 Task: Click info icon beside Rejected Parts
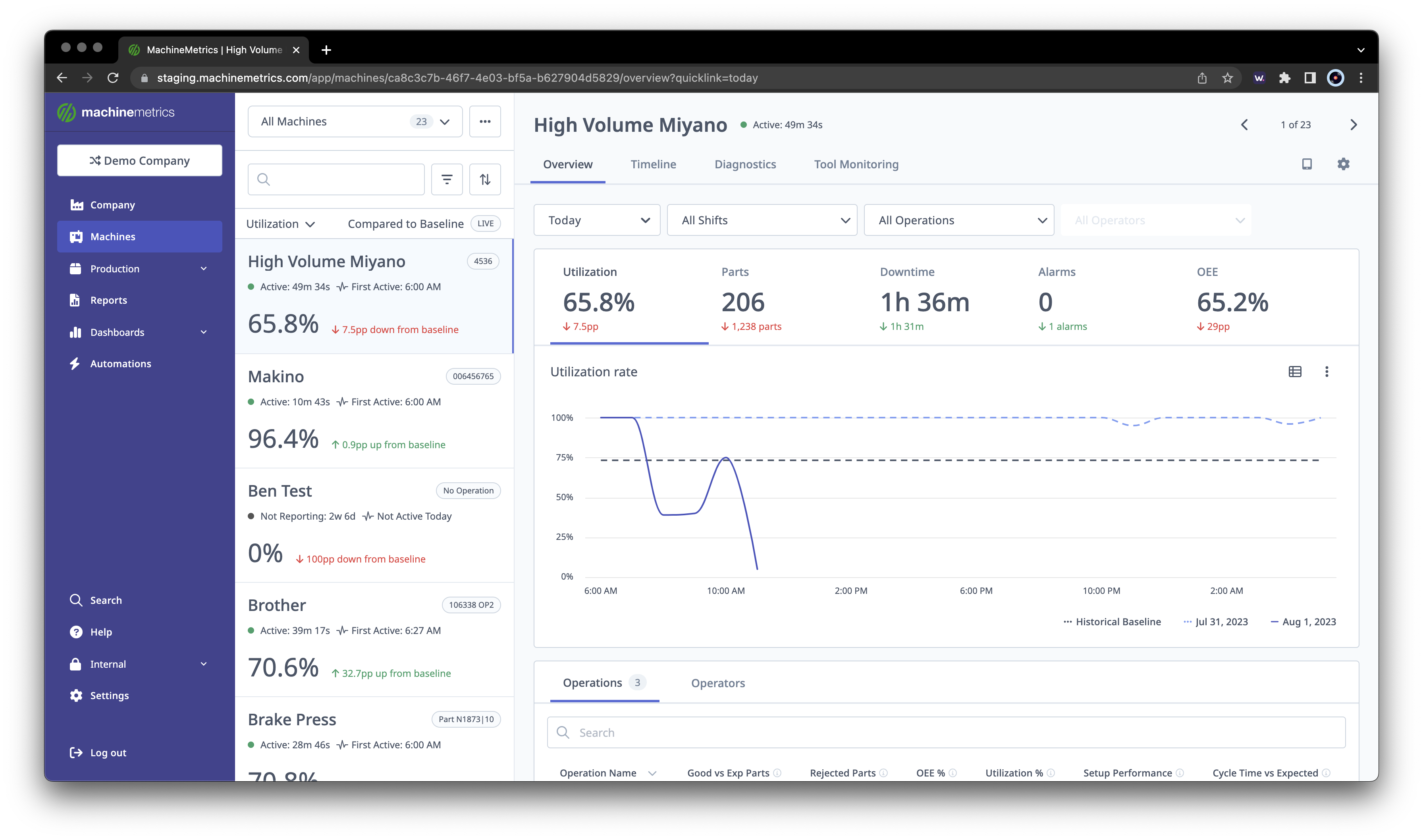tap(883, 773)
